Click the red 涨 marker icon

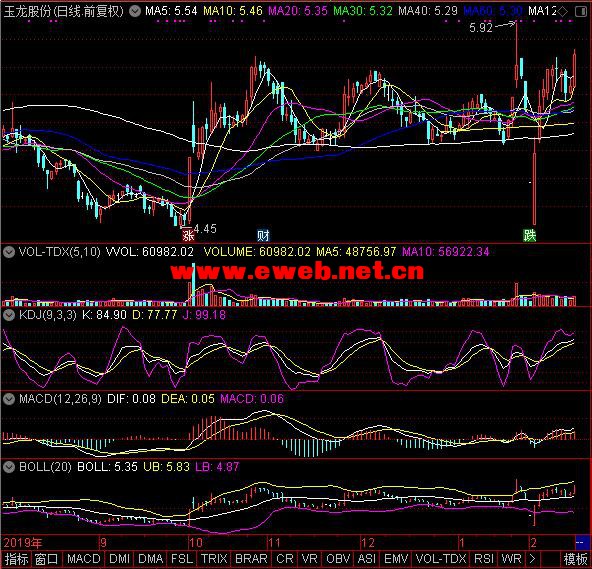[188, 236]
